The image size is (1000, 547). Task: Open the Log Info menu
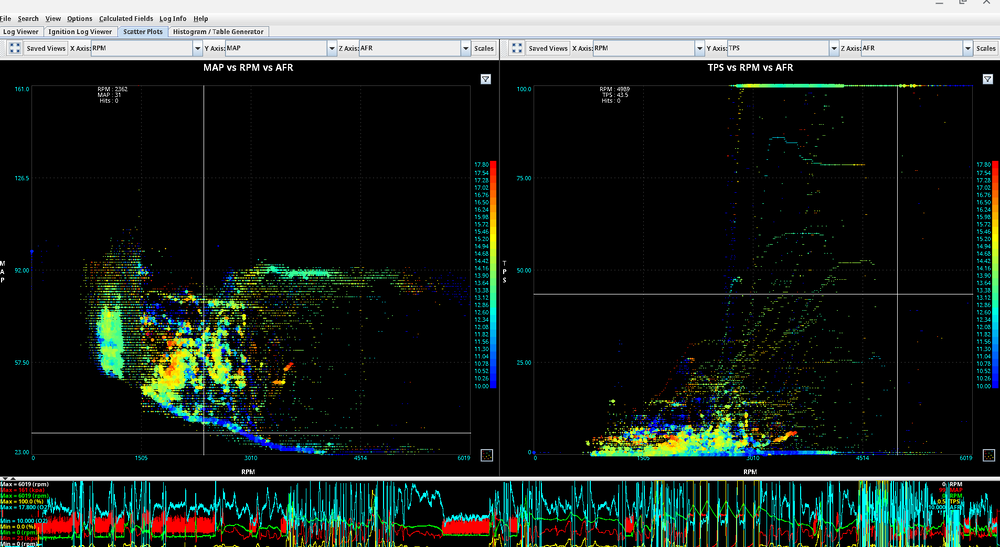pyautogui.click(x=173, y=18)
